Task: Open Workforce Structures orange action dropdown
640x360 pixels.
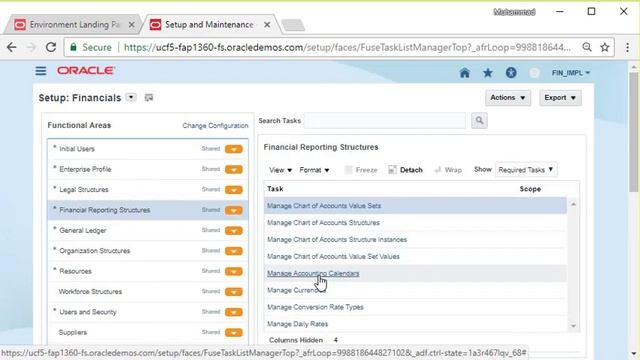Action: coord(233,292)
